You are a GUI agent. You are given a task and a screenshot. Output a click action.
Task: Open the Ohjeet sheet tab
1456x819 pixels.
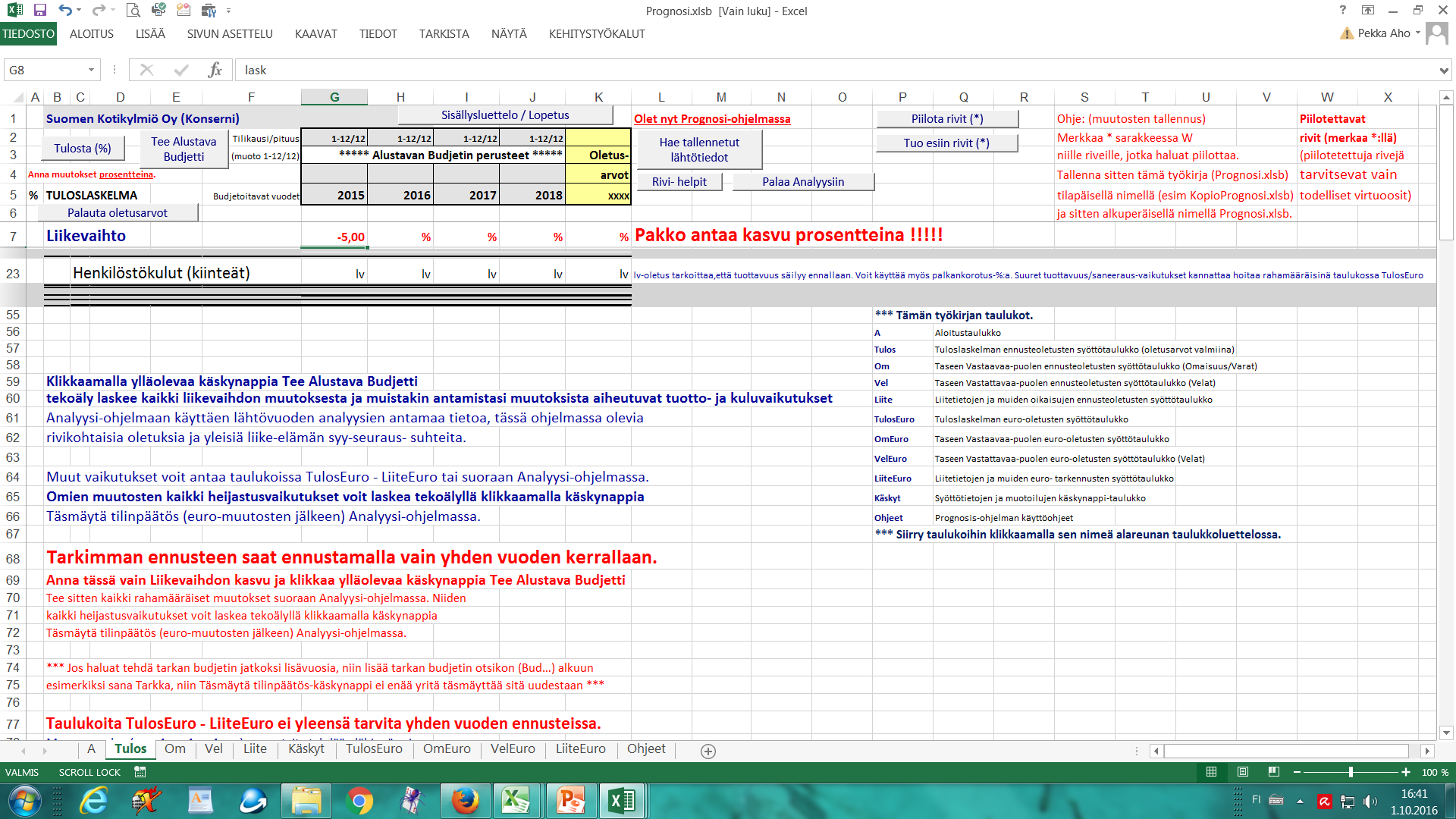[646, 749]
